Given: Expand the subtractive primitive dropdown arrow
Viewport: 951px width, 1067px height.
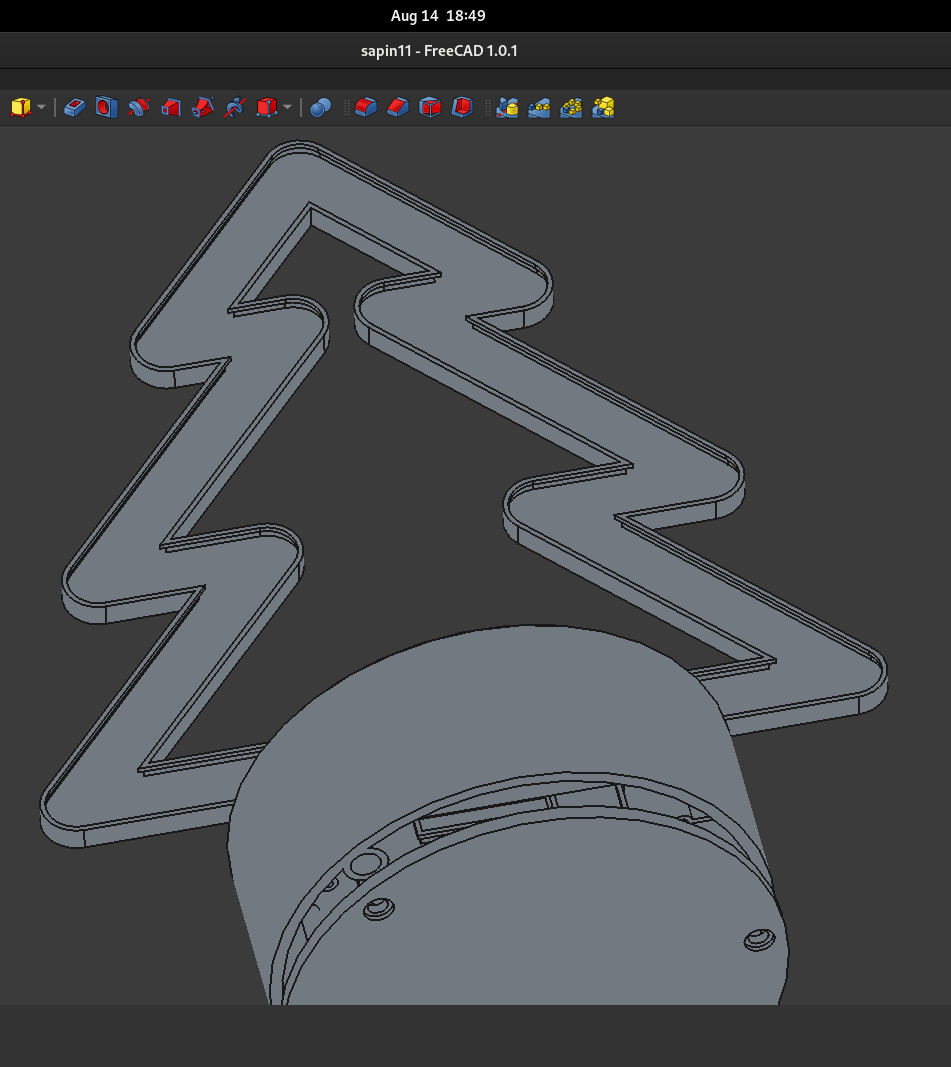Looking at the screenshot, I should (287, 108).
